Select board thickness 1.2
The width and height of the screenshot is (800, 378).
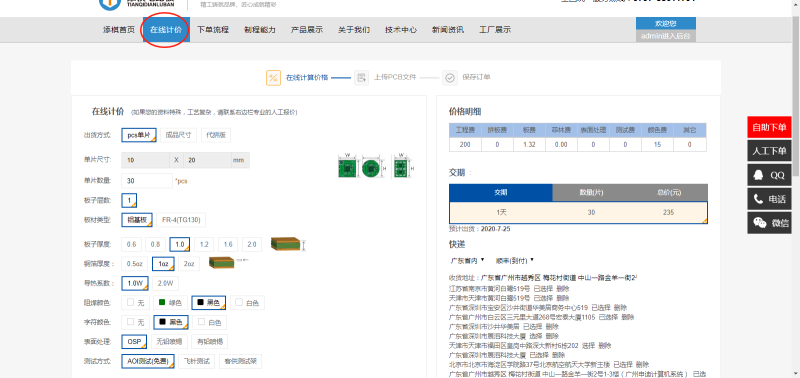pos(204,244)
